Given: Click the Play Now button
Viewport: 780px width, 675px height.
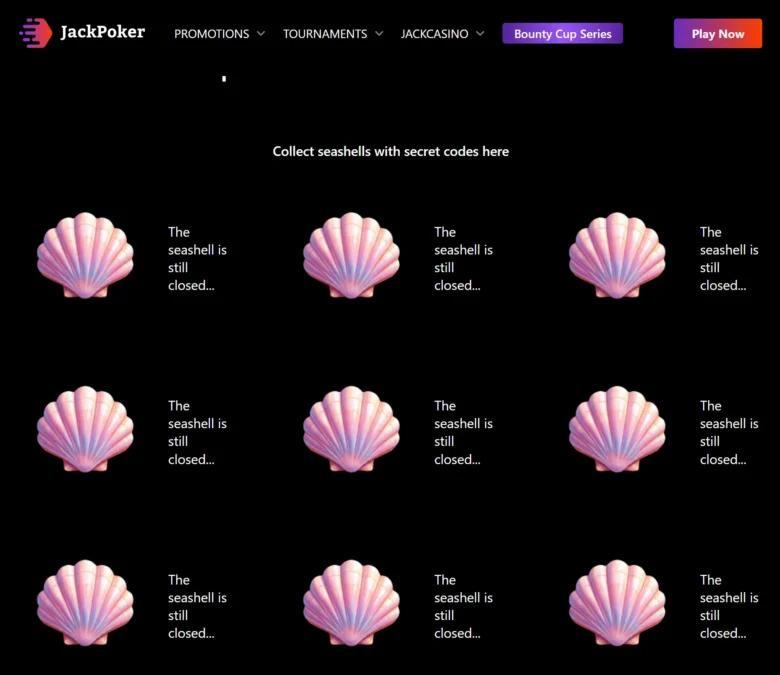Looking at the screenshot, I should pos(718,33).
